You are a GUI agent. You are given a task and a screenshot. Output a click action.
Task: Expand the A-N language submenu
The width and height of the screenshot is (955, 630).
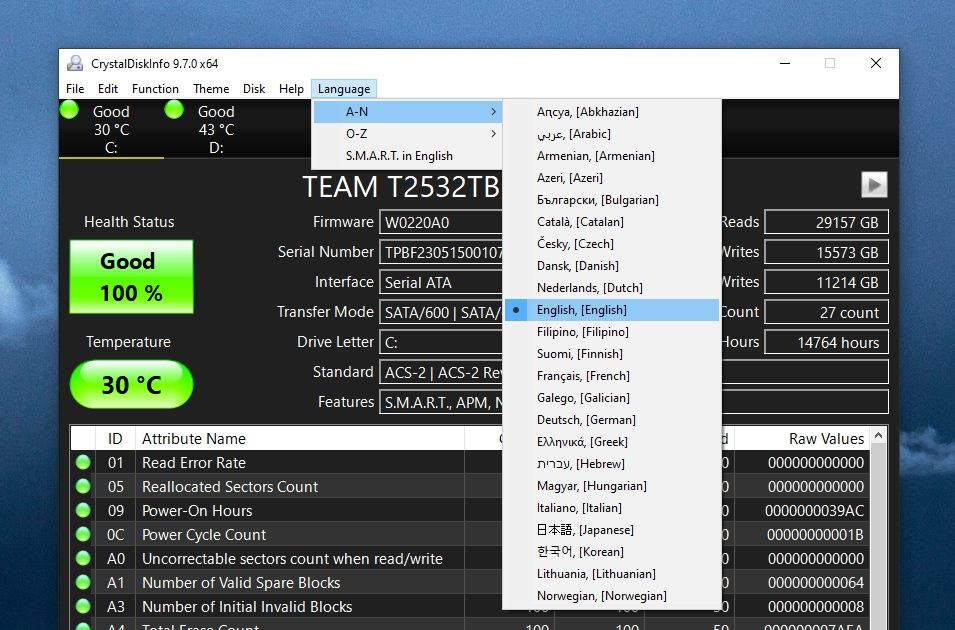407,111
